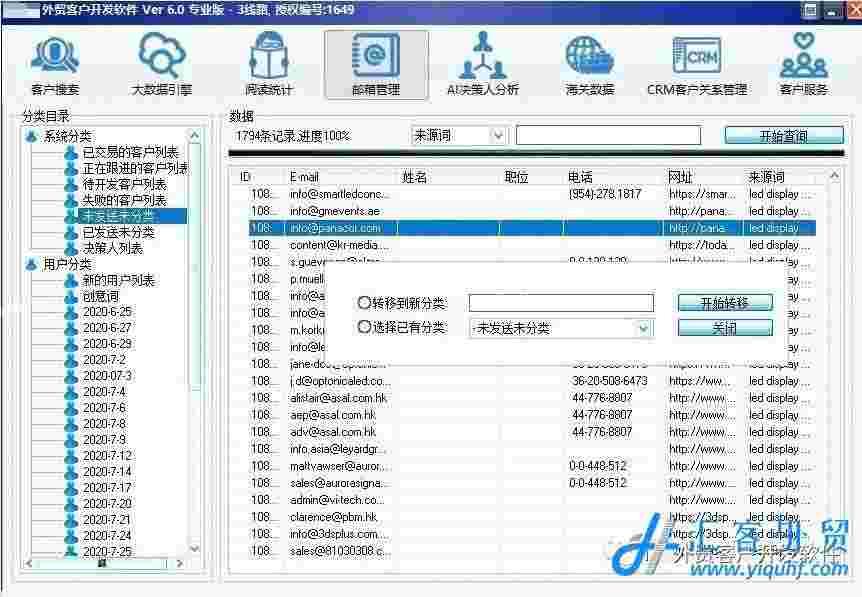Select the info@gmevents.ae email row
862x597 pixels.
coord(532,211)
